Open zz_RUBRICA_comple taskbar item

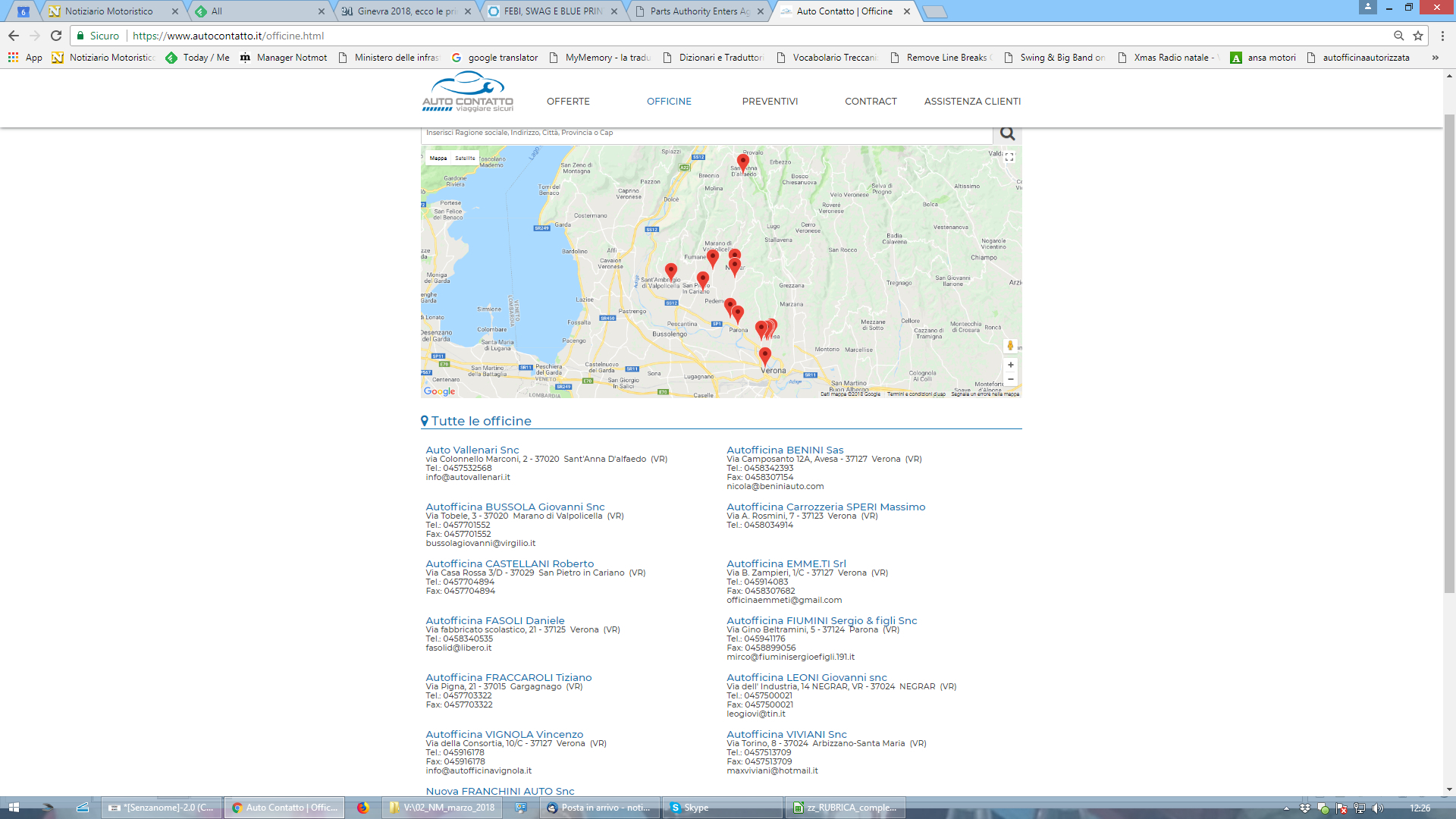846,808
